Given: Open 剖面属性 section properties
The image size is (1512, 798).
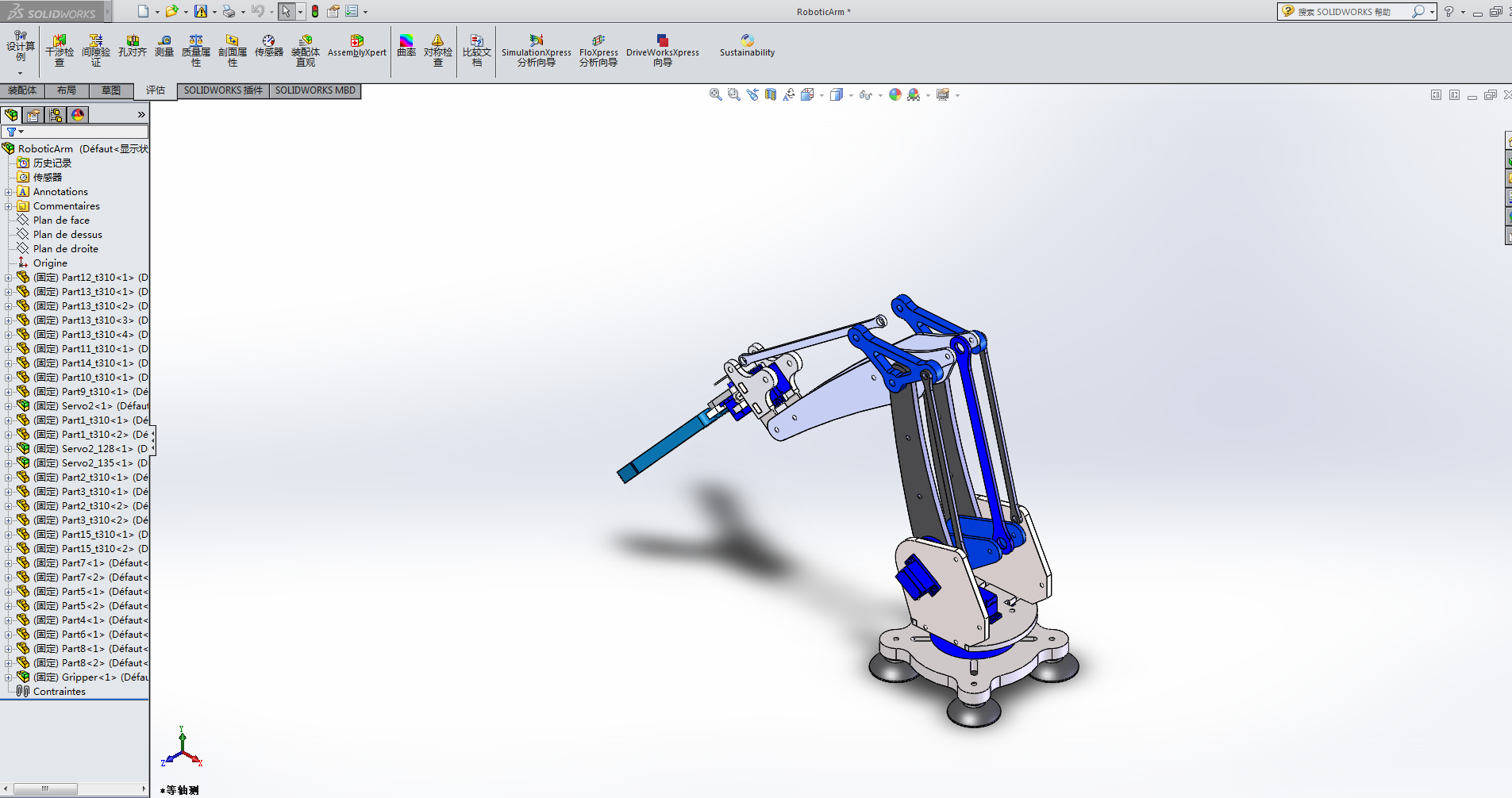Looking at the screenshot, I should point(233,50).
